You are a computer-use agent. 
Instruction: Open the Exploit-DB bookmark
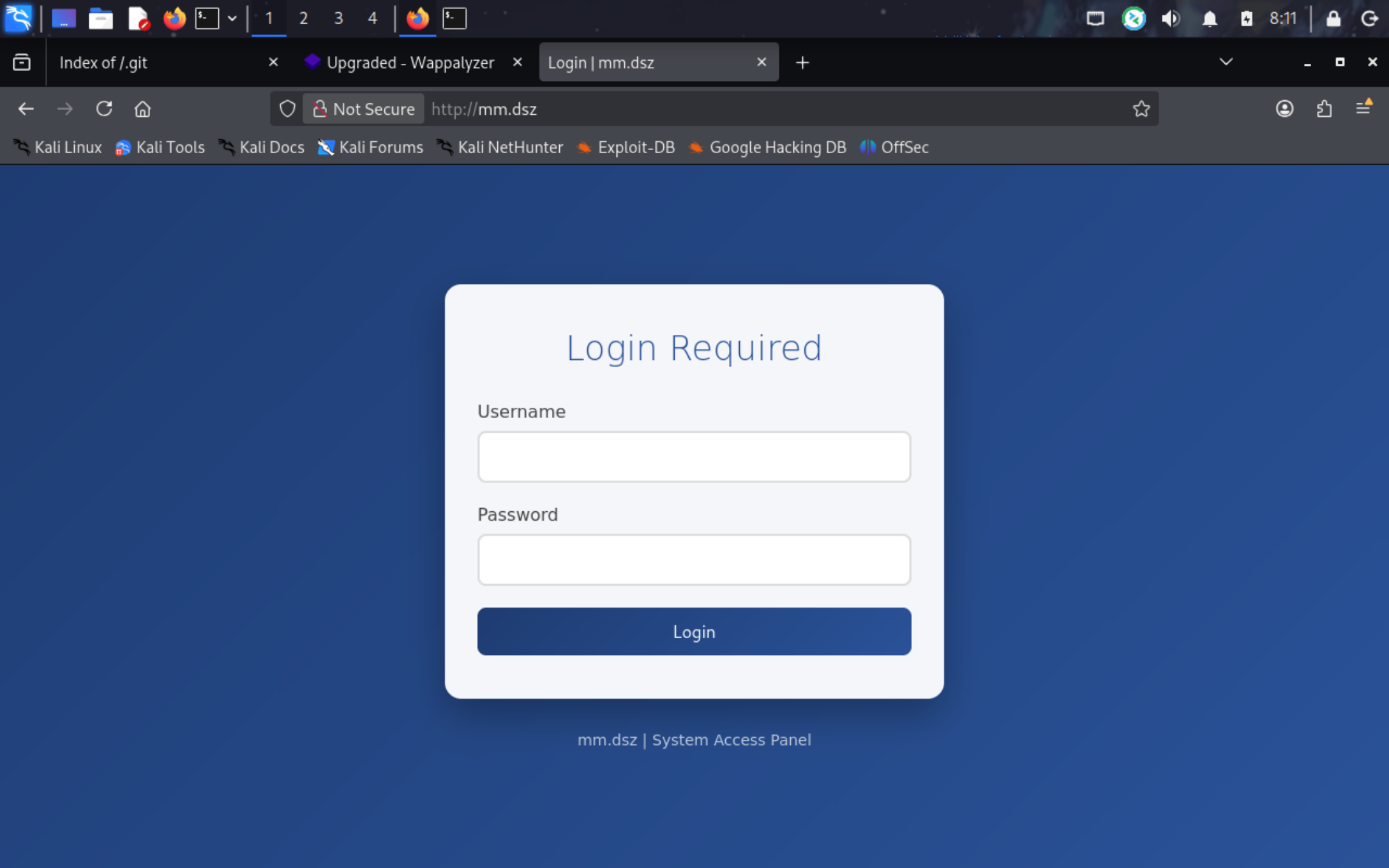coord(626,147)
